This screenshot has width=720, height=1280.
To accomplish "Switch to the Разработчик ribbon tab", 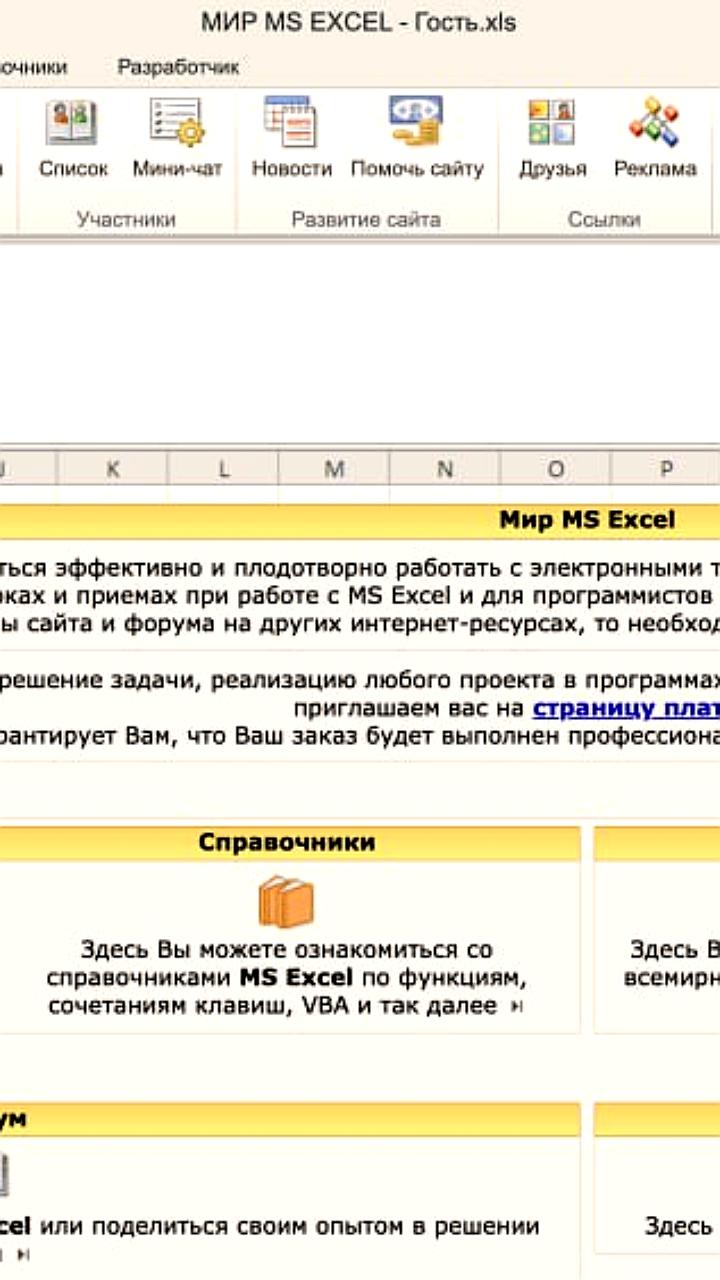I will point(178,67).
